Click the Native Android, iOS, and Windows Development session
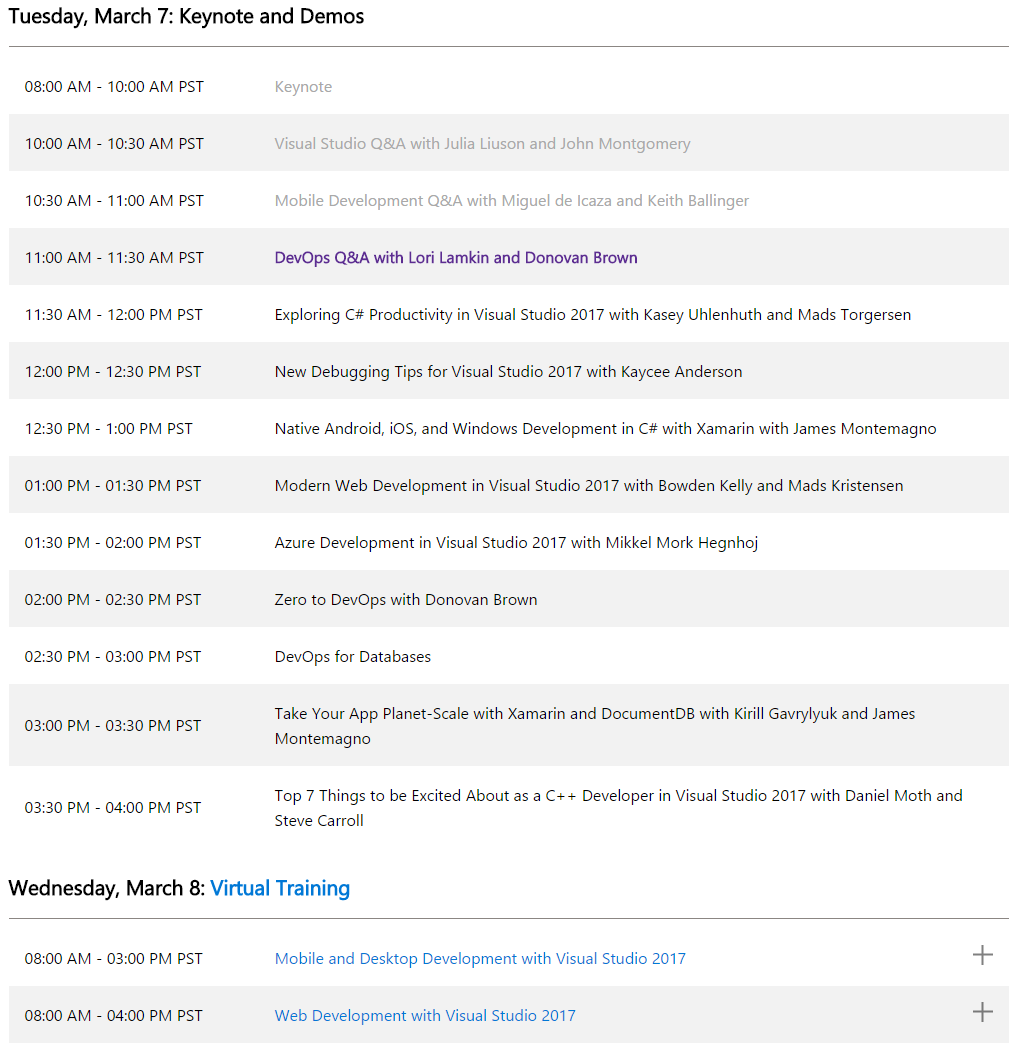Screen dimensions: 1014x1056 tap(605, 428)
